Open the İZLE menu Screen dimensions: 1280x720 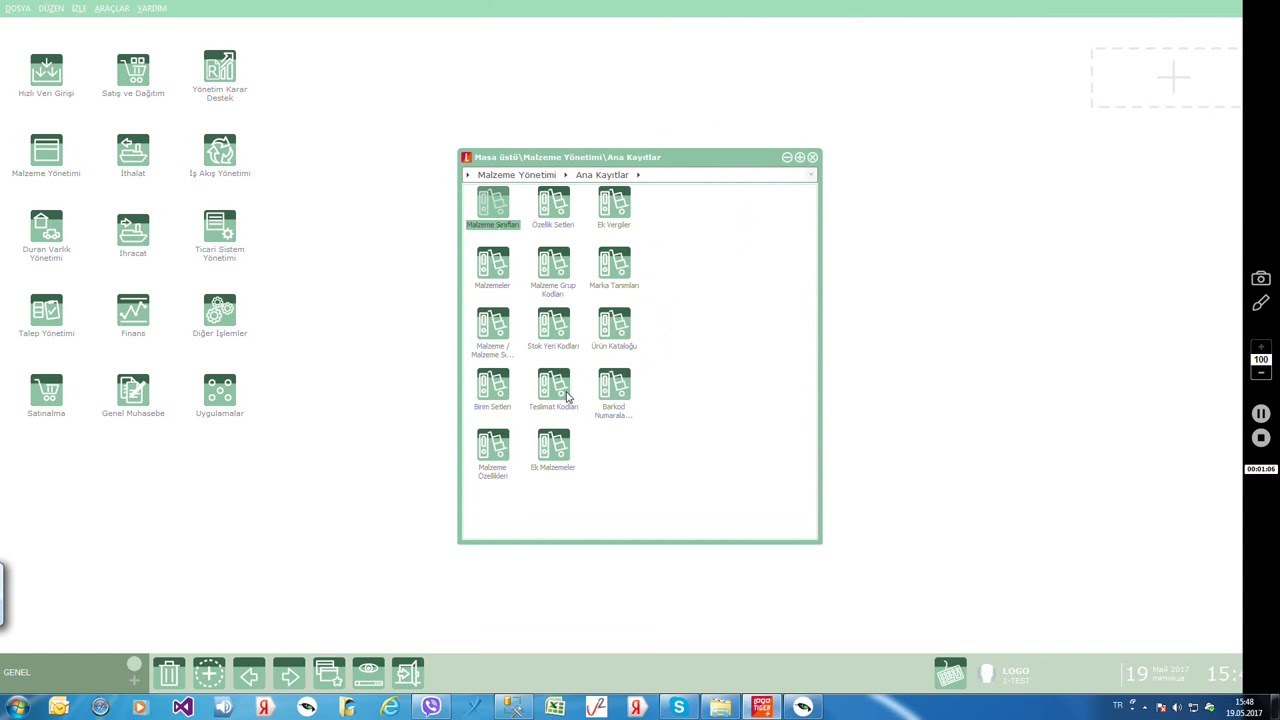coord(79,8)
